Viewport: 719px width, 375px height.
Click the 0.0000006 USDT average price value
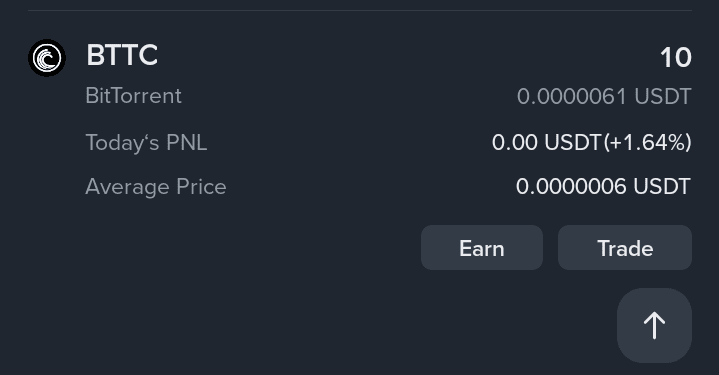click(x=603, y=187)
